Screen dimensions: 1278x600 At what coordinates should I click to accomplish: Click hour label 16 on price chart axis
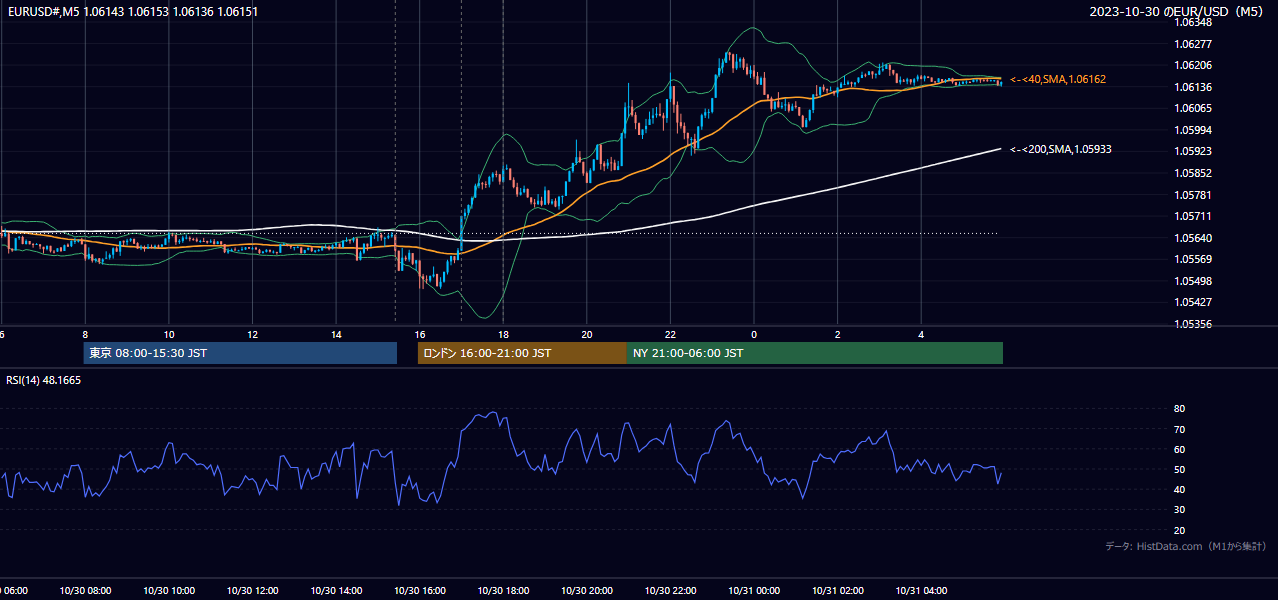point(420,335)
